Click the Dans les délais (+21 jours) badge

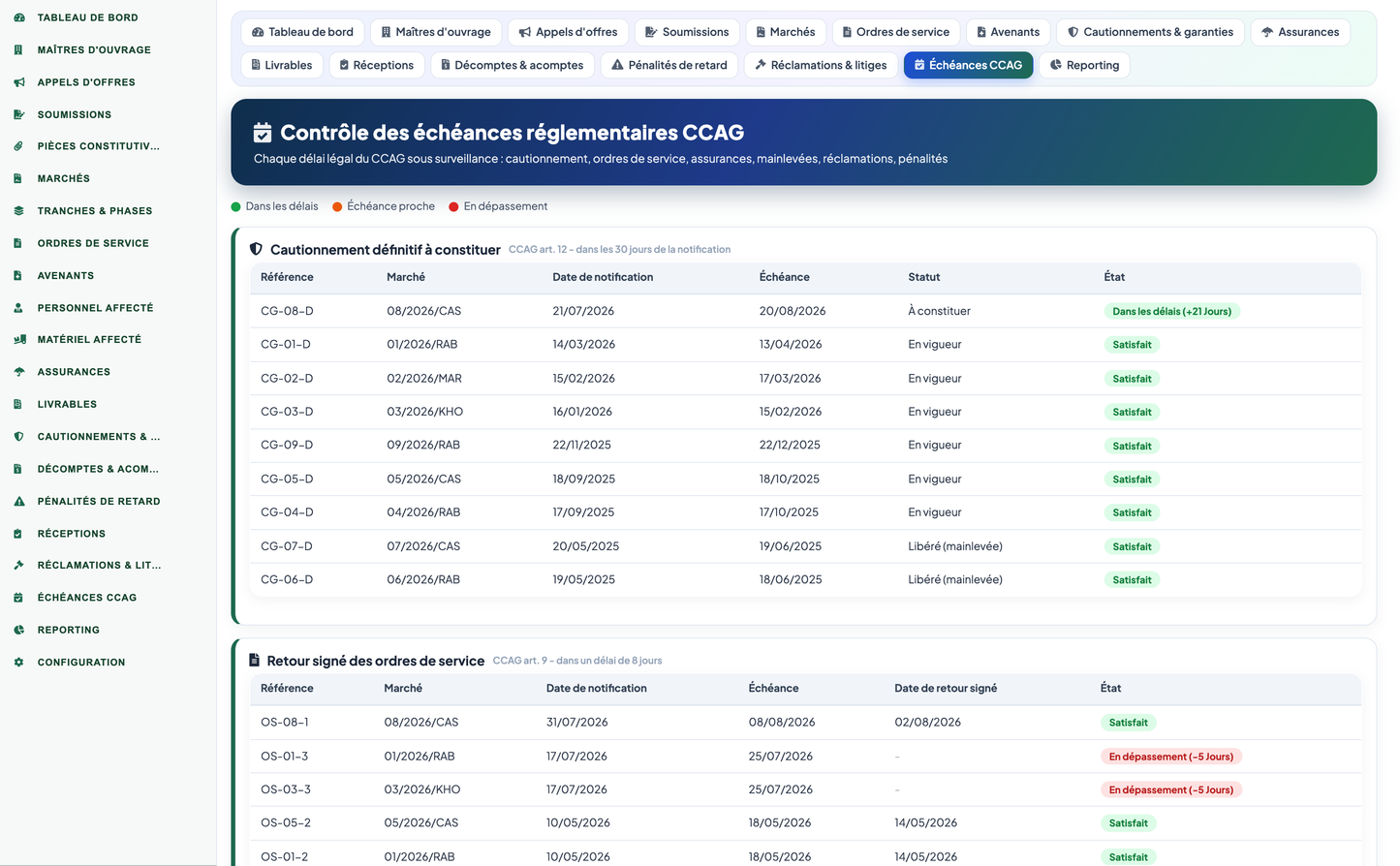point(1172,311)
